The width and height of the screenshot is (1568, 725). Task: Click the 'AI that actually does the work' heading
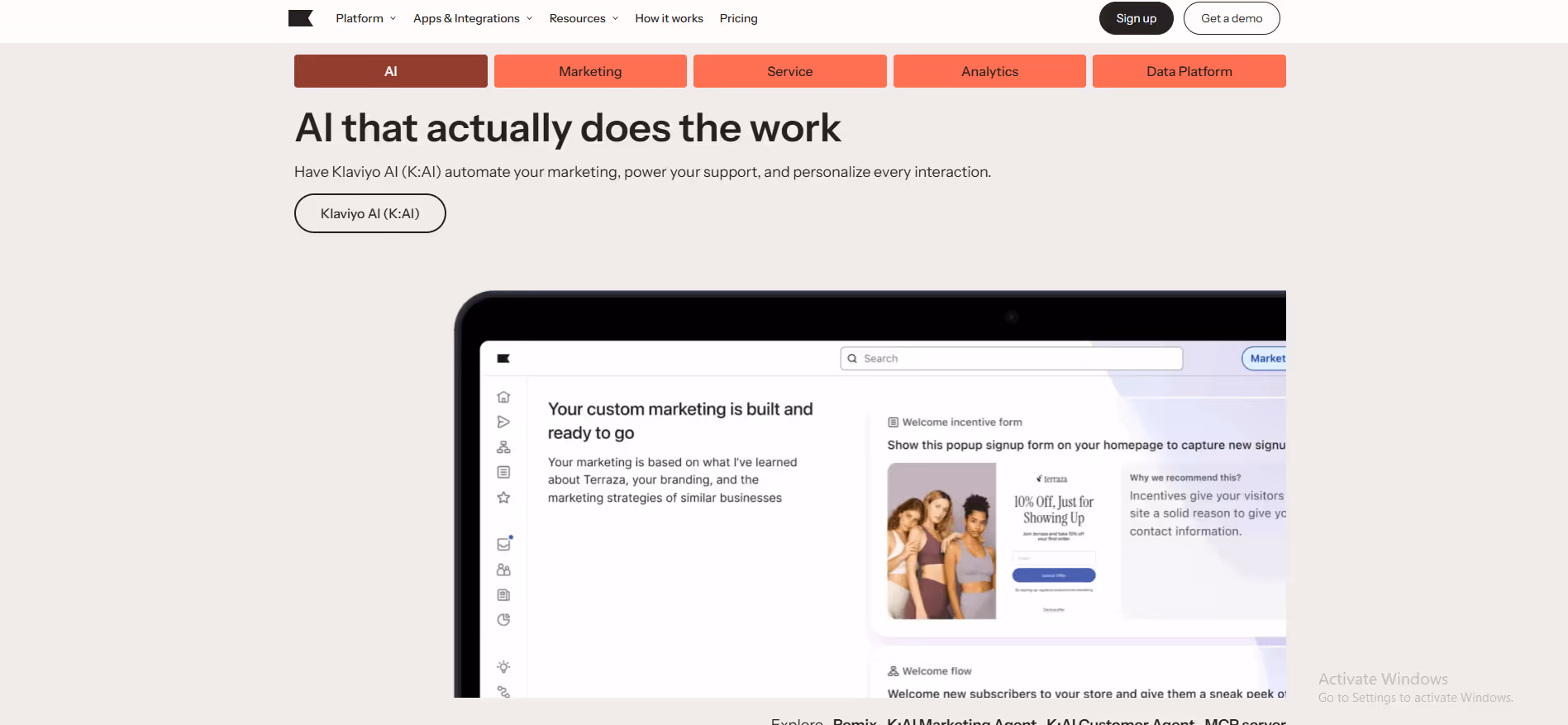coord(568,128)
